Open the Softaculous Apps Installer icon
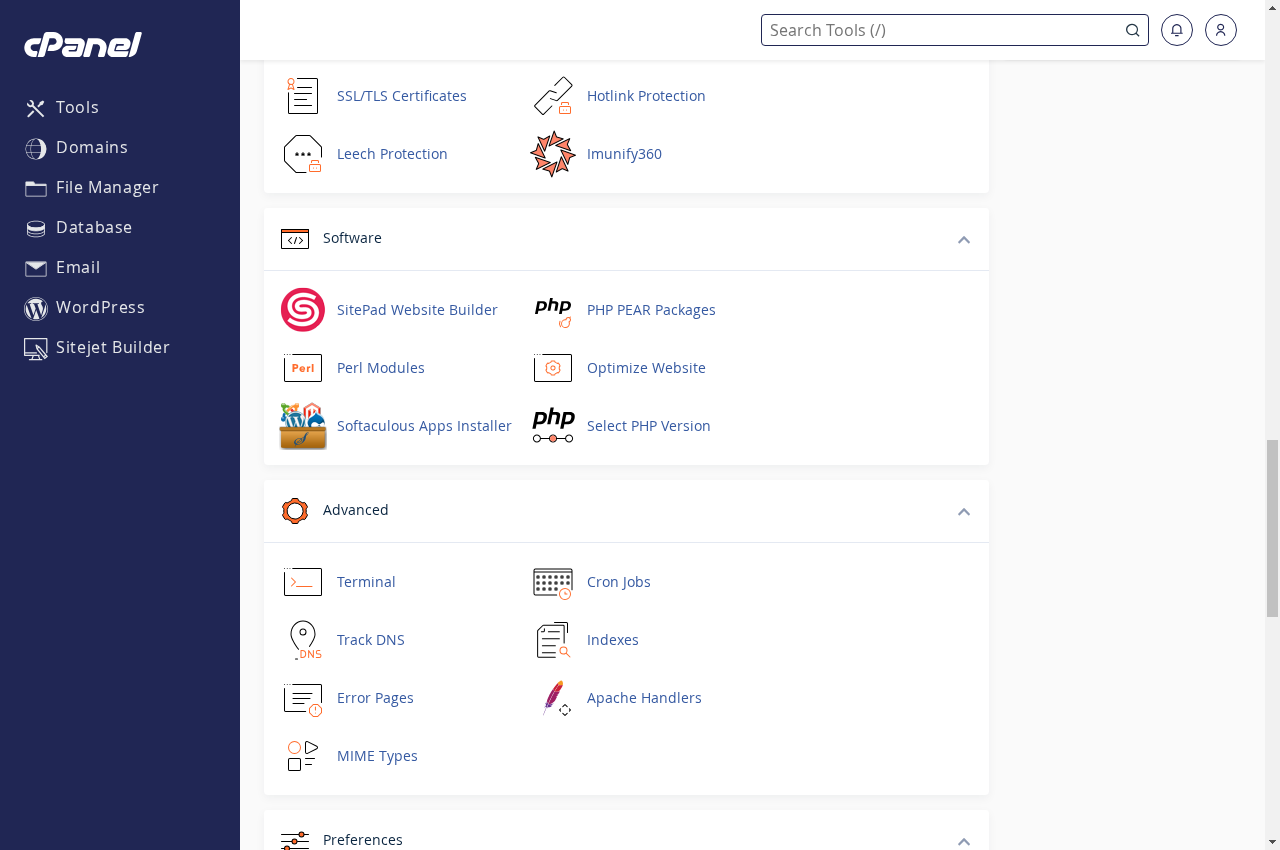This screenshot has height=850, width=1280. point(303,426)
